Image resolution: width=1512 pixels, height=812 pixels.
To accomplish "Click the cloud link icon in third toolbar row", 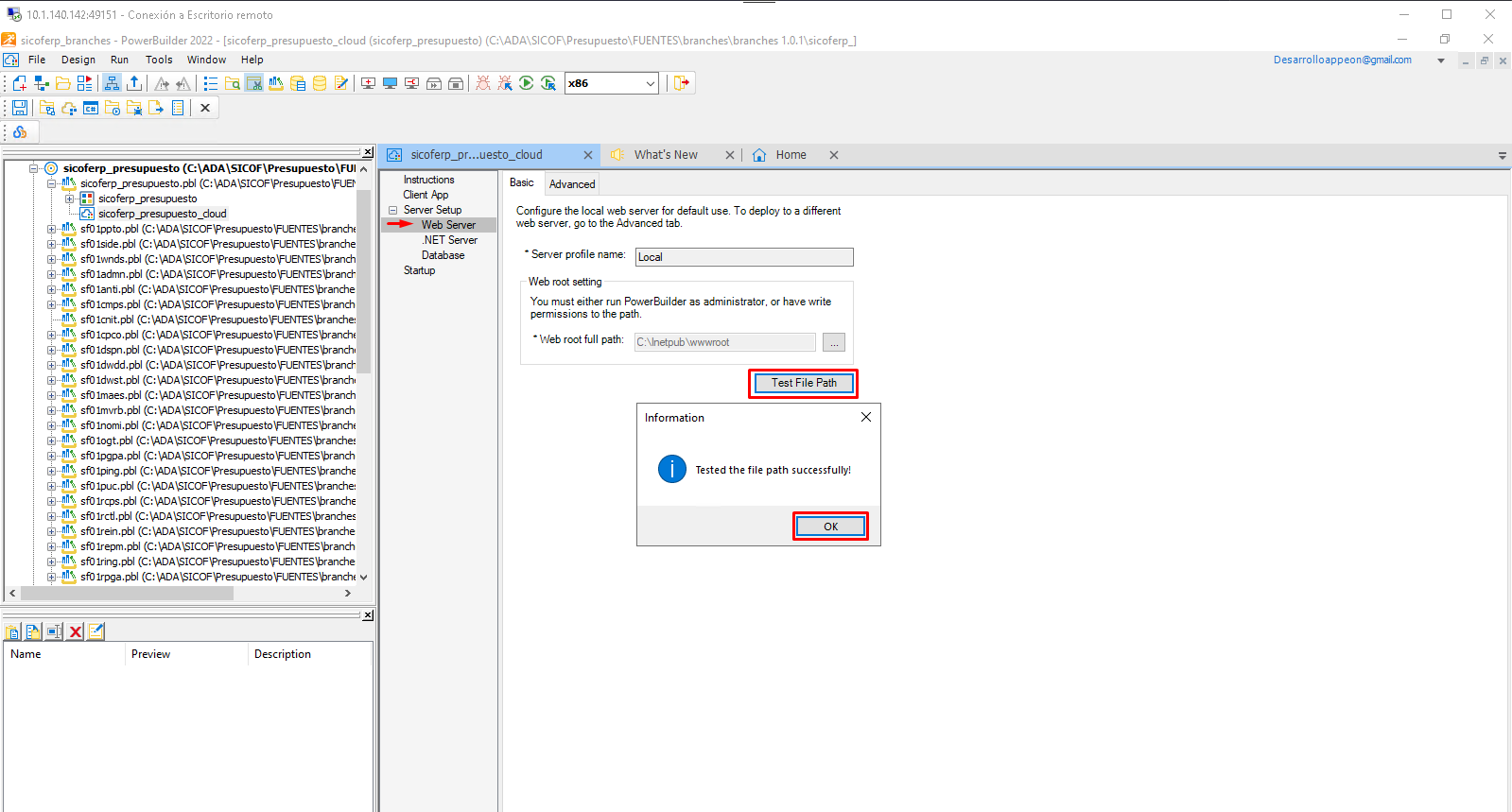I will pos(20,132).
